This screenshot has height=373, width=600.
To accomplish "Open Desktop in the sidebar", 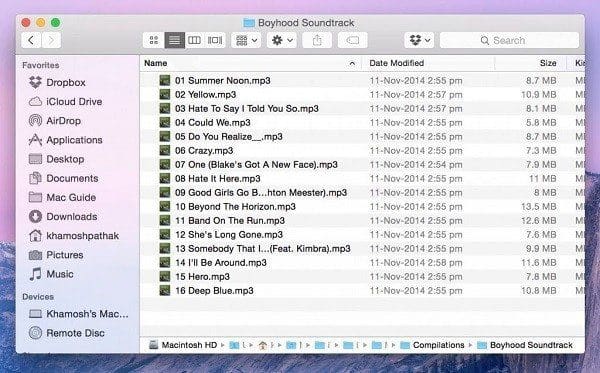I will [x=56, y=159].
